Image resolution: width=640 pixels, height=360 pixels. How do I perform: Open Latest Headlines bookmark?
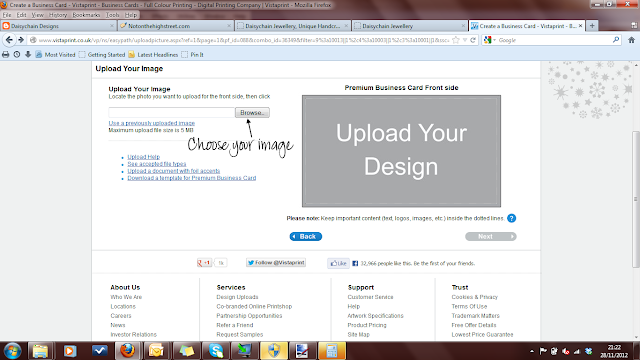coord(153,54)
